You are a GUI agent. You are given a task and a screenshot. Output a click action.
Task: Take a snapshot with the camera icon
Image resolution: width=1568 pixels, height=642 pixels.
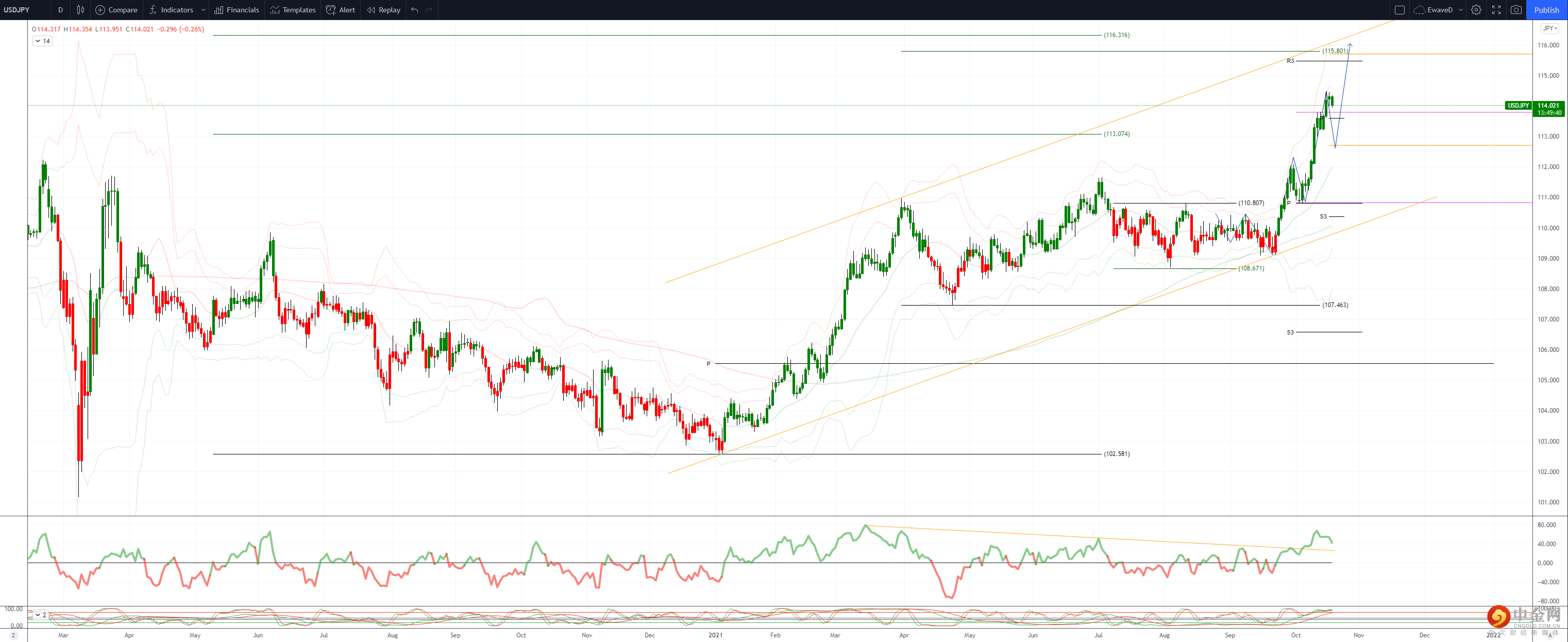(1516, 10)
